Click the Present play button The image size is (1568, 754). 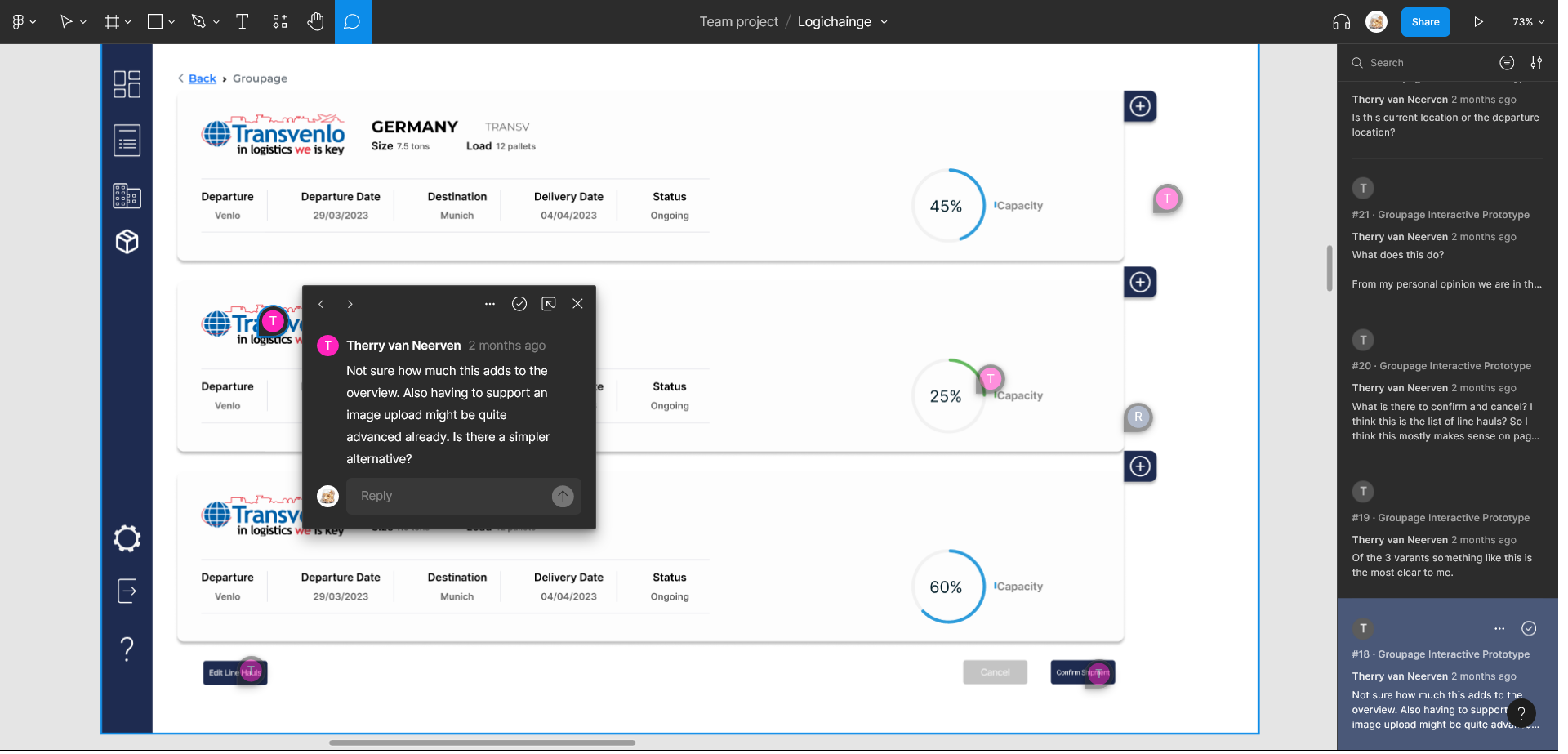tap(1478, 22)
